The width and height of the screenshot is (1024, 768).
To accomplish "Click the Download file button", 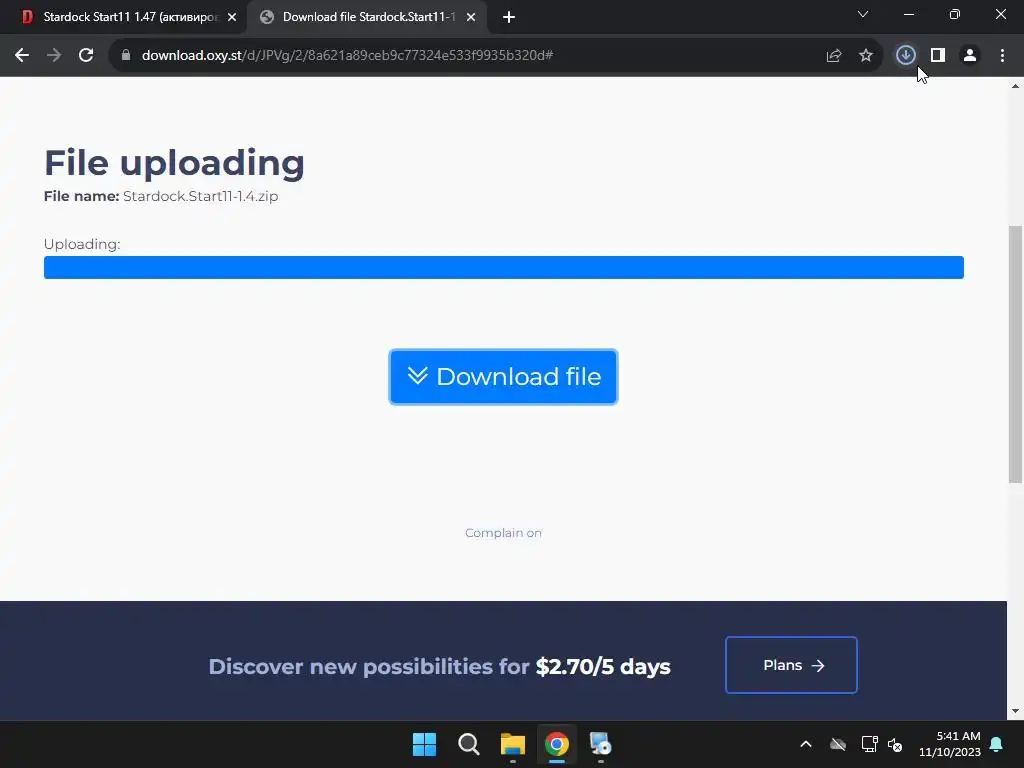I will click(x=503, y=377).
